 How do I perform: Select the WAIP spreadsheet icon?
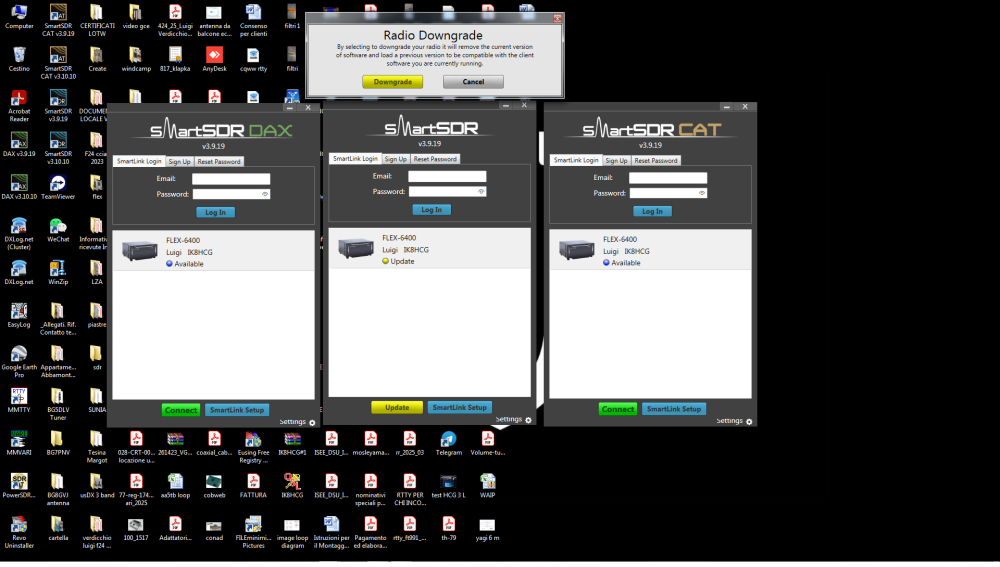tap(487, 486)
